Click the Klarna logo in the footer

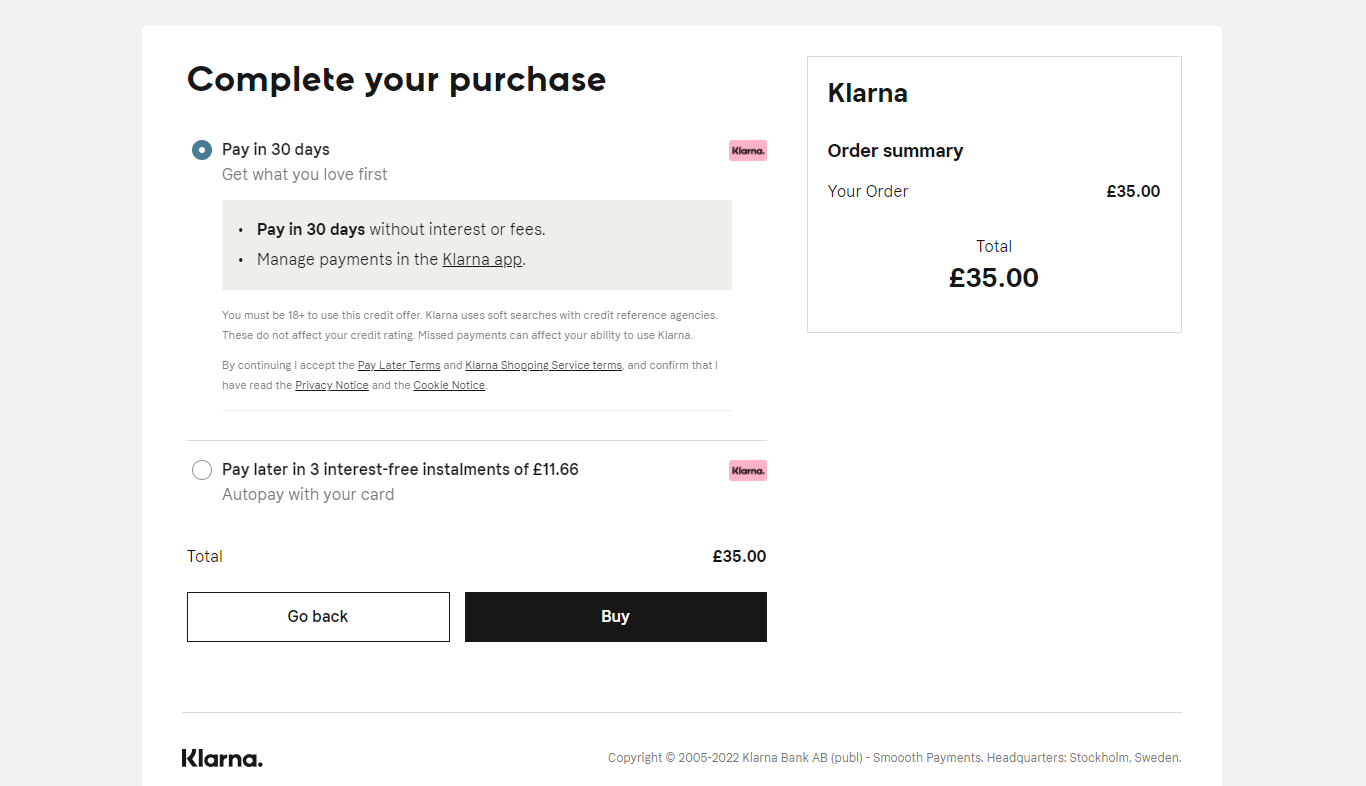coord(222,758)
